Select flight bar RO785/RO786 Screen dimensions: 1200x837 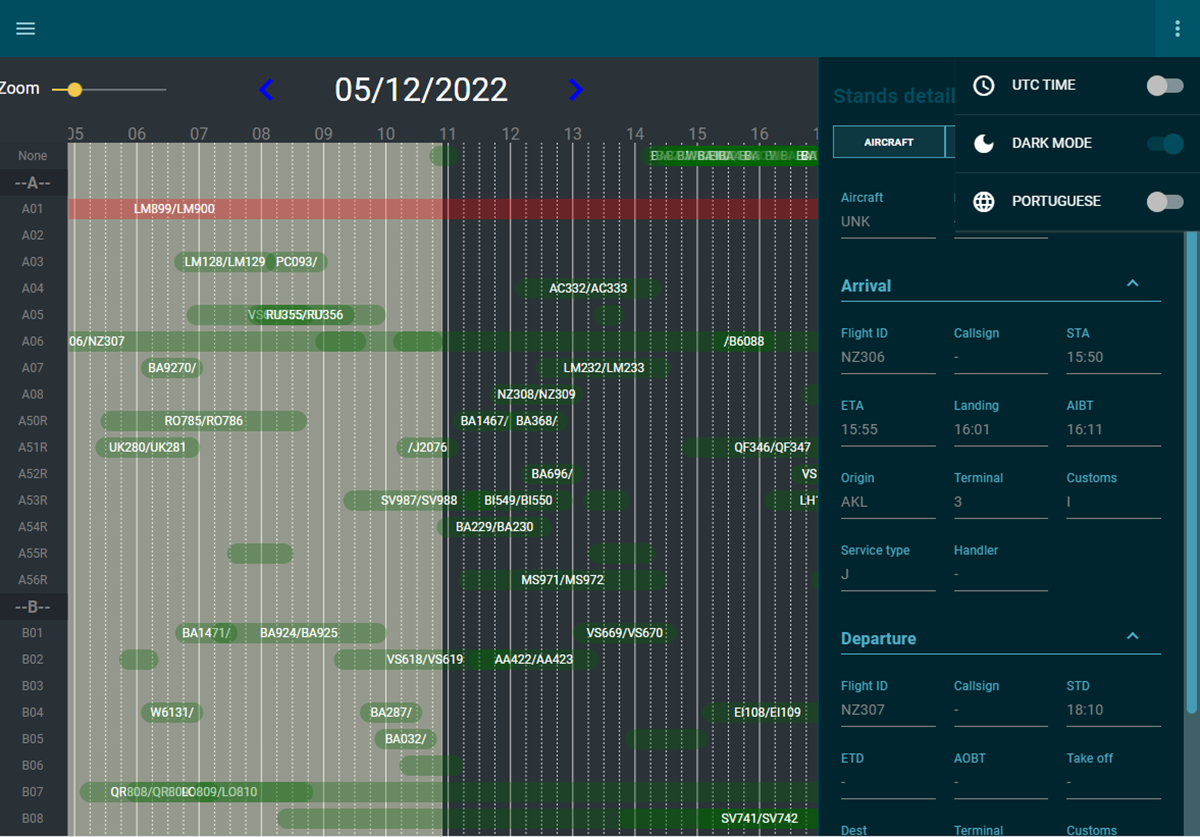coord(204,421)
